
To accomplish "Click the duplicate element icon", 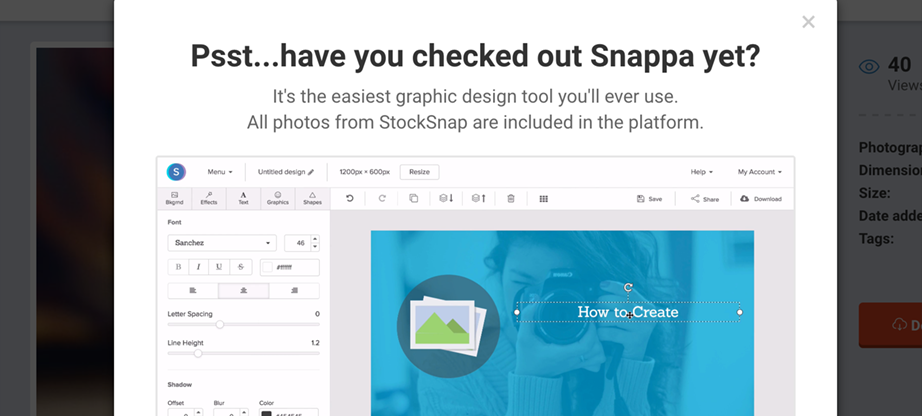I will (413, 199).
